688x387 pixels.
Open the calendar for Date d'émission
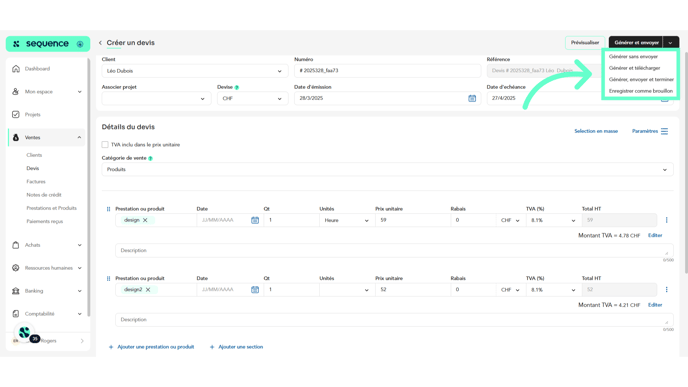point(472,98)
